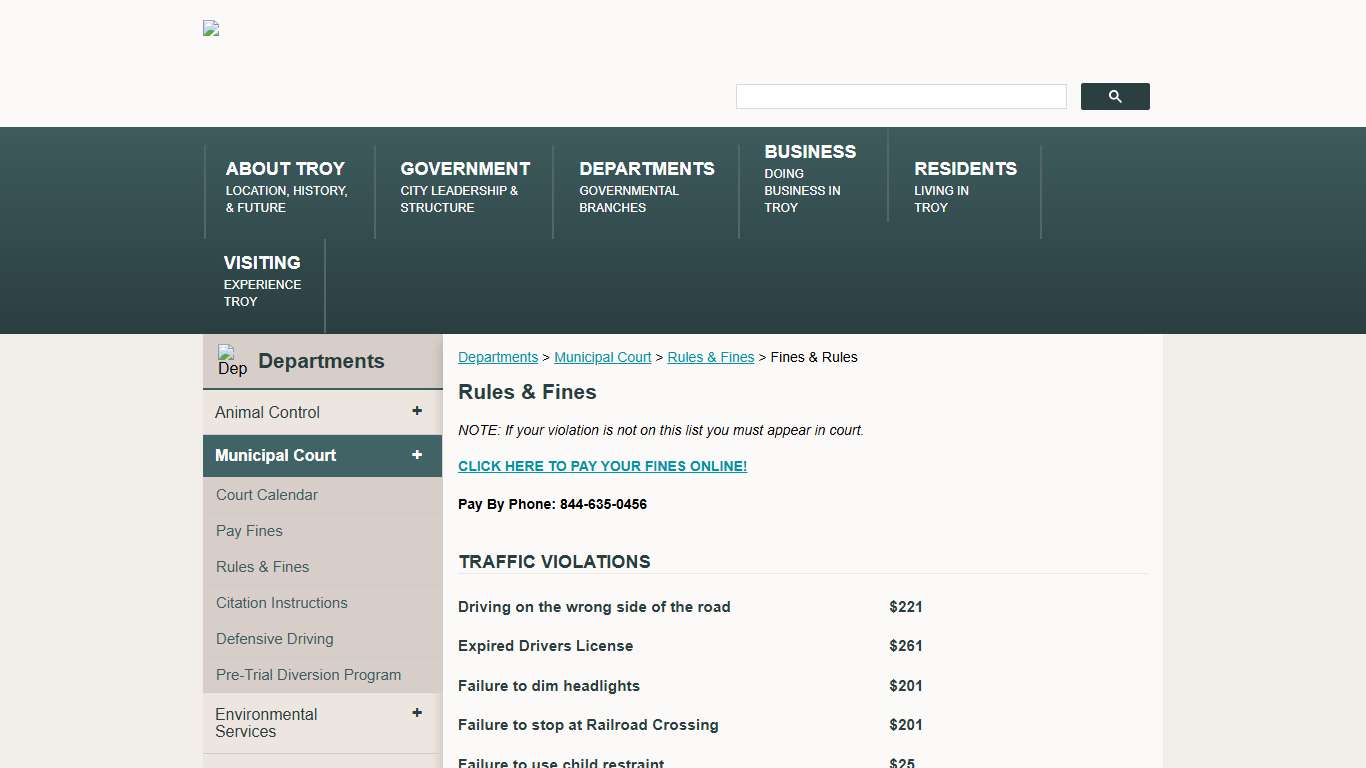Screen dimensions: 1366x768
Task: Go to Municipal Court breadcrumb link
Action: [x=602, y=357]
